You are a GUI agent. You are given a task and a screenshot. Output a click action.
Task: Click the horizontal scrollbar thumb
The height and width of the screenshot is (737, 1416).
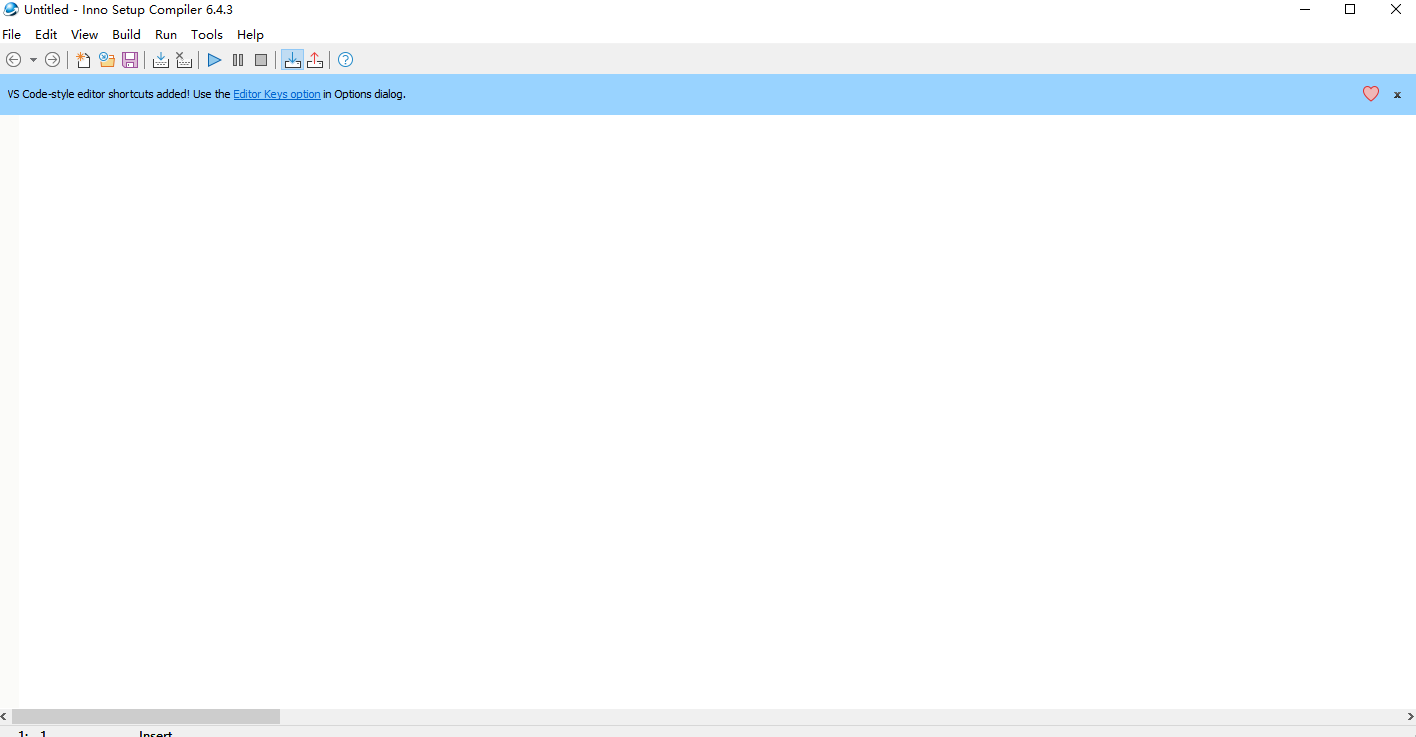coord(146,716)
